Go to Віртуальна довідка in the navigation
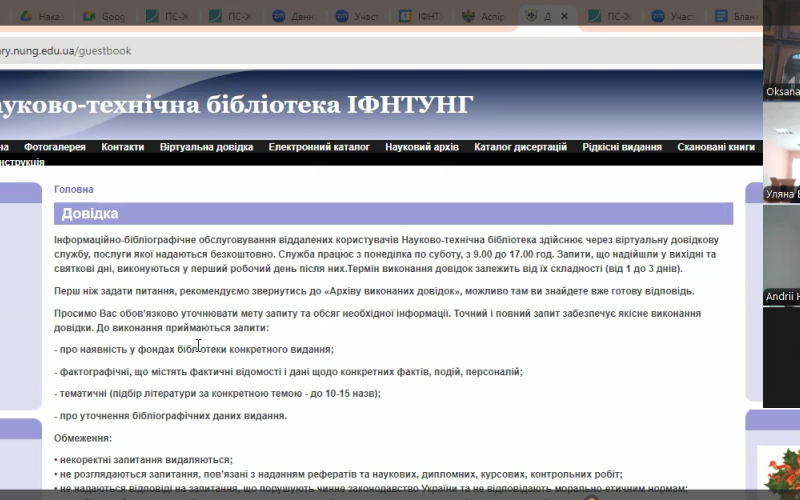Image resolution: width=800 pixels, height=500 pixels. point(206,147)
